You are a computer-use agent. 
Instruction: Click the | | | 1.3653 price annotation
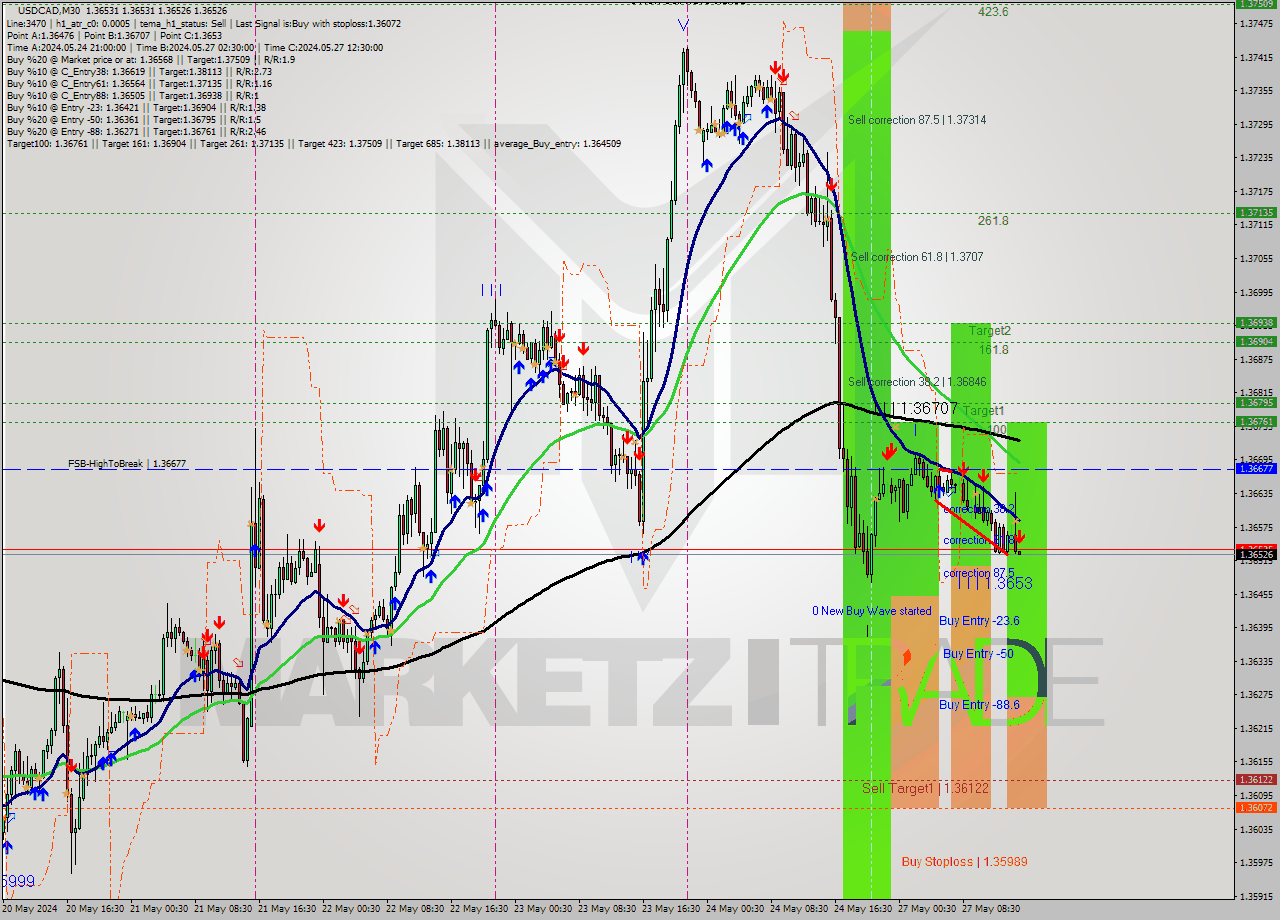tap(993, 582)
